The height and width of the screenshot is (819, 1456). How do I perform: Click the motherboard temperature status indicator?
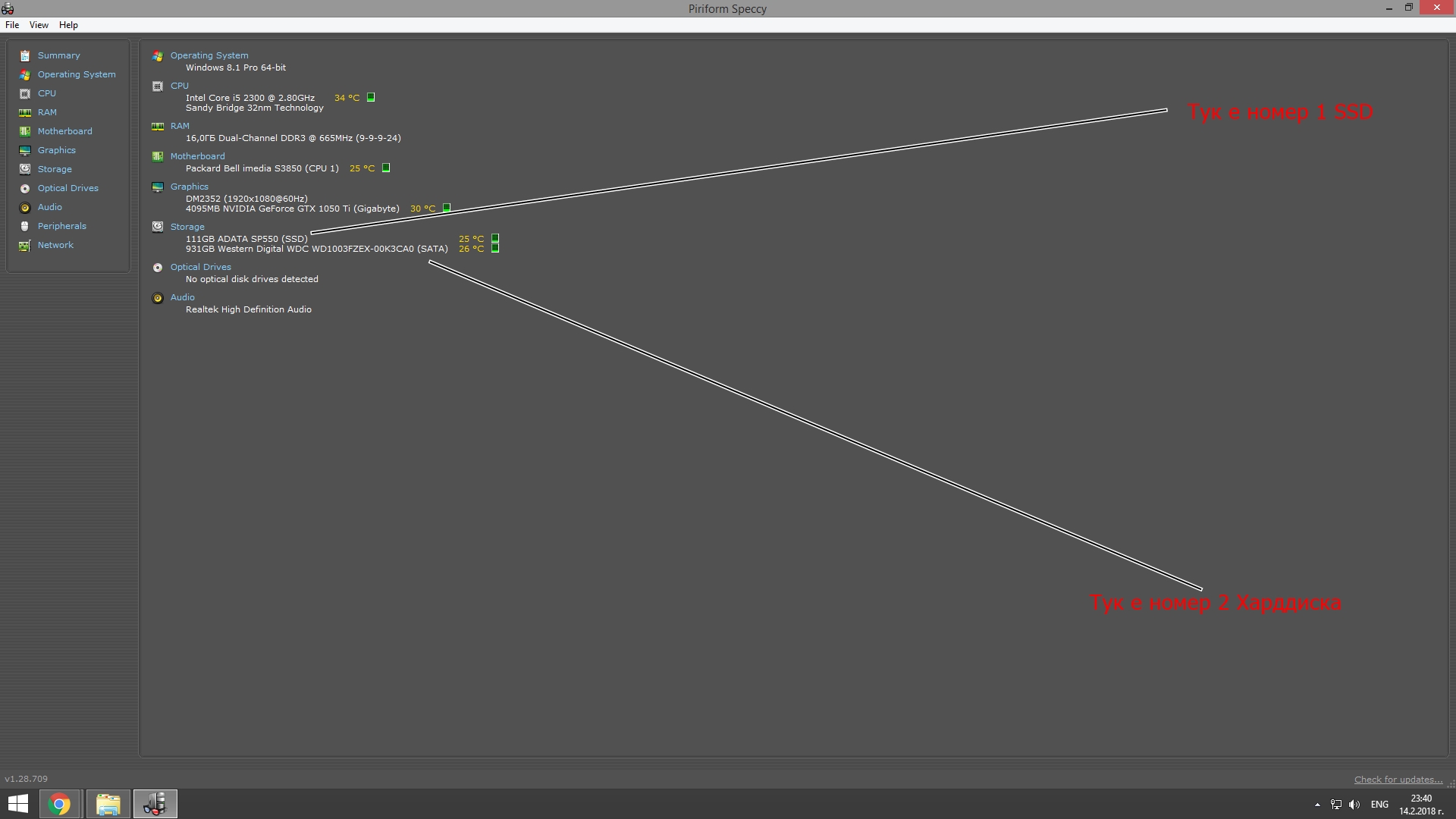point(386,168)
